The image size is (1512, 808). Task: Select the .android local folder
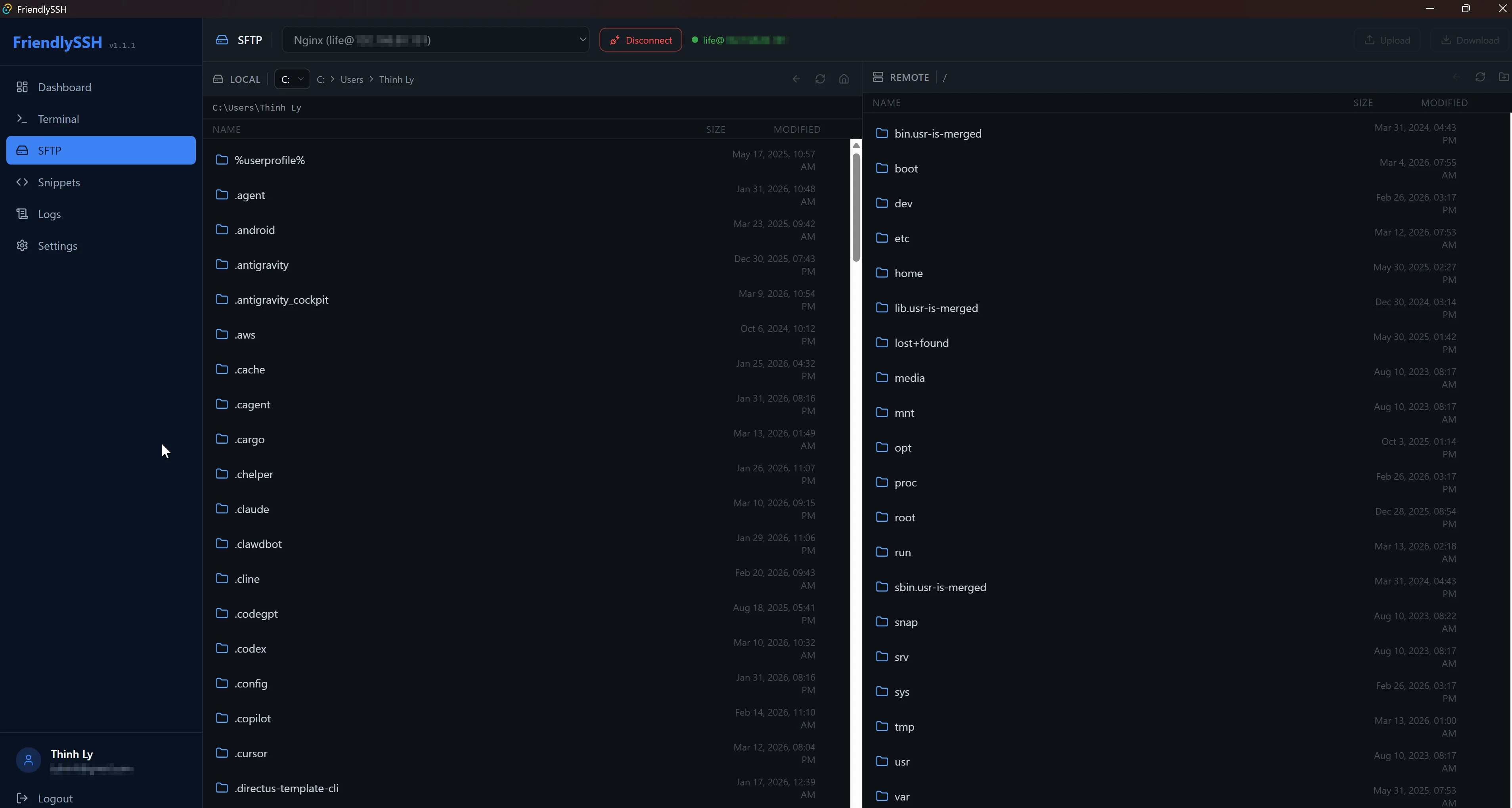526,230
